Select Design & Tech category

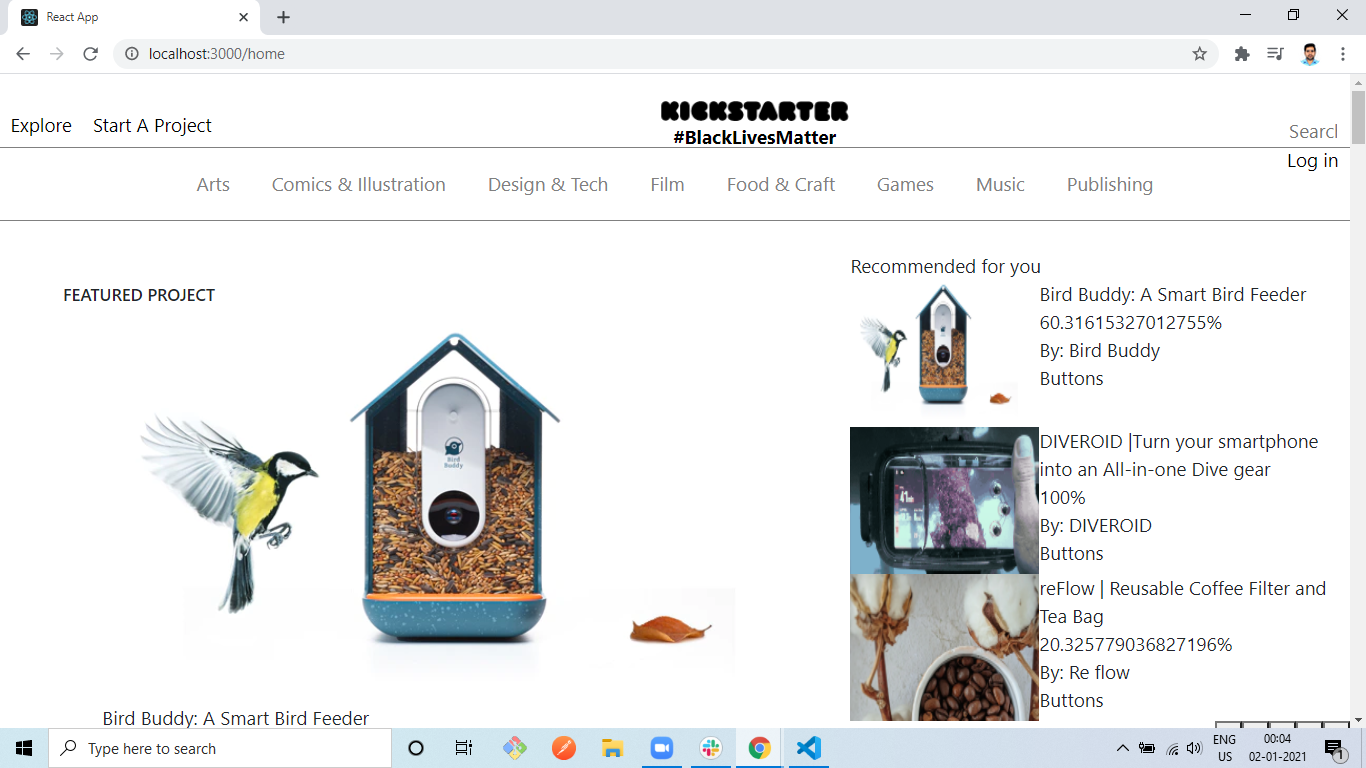(x=548, y=185)
